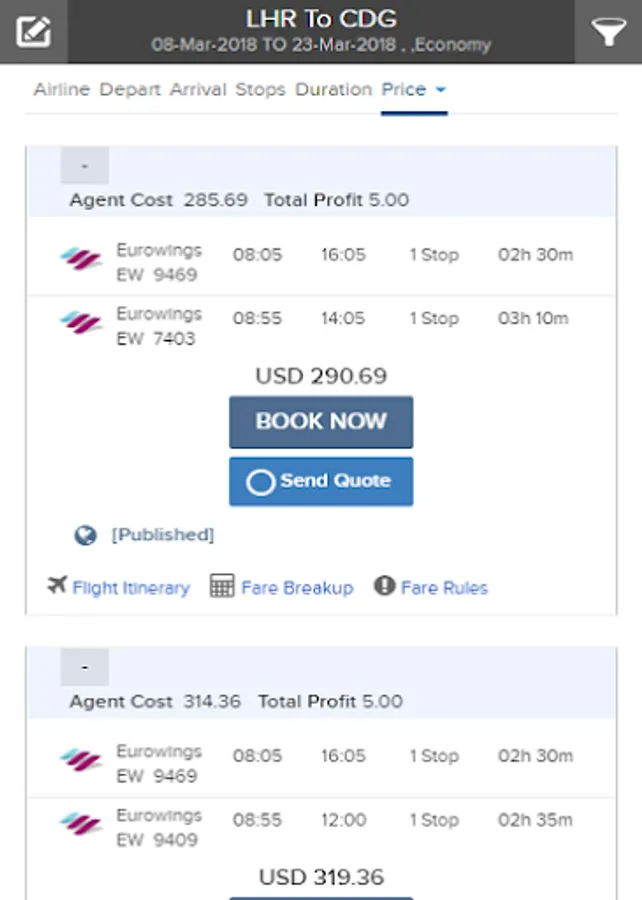Click Eurowings logo for flight EW 7403
Image resolution: width=642 pixels, height=900 pixels.
click(81, 325)
